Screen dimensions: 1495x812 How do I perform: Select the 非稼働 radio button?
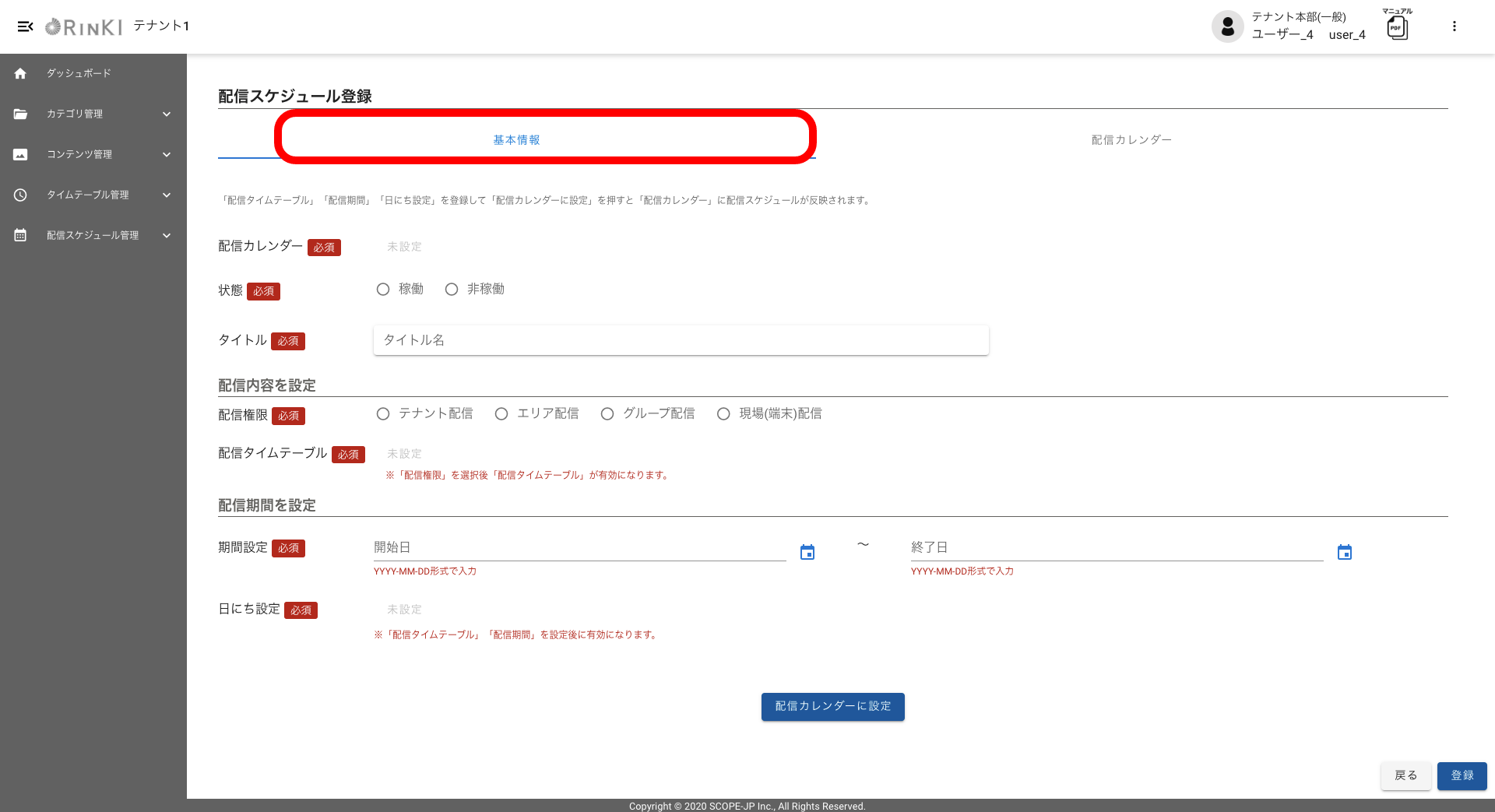pos(452,290)
